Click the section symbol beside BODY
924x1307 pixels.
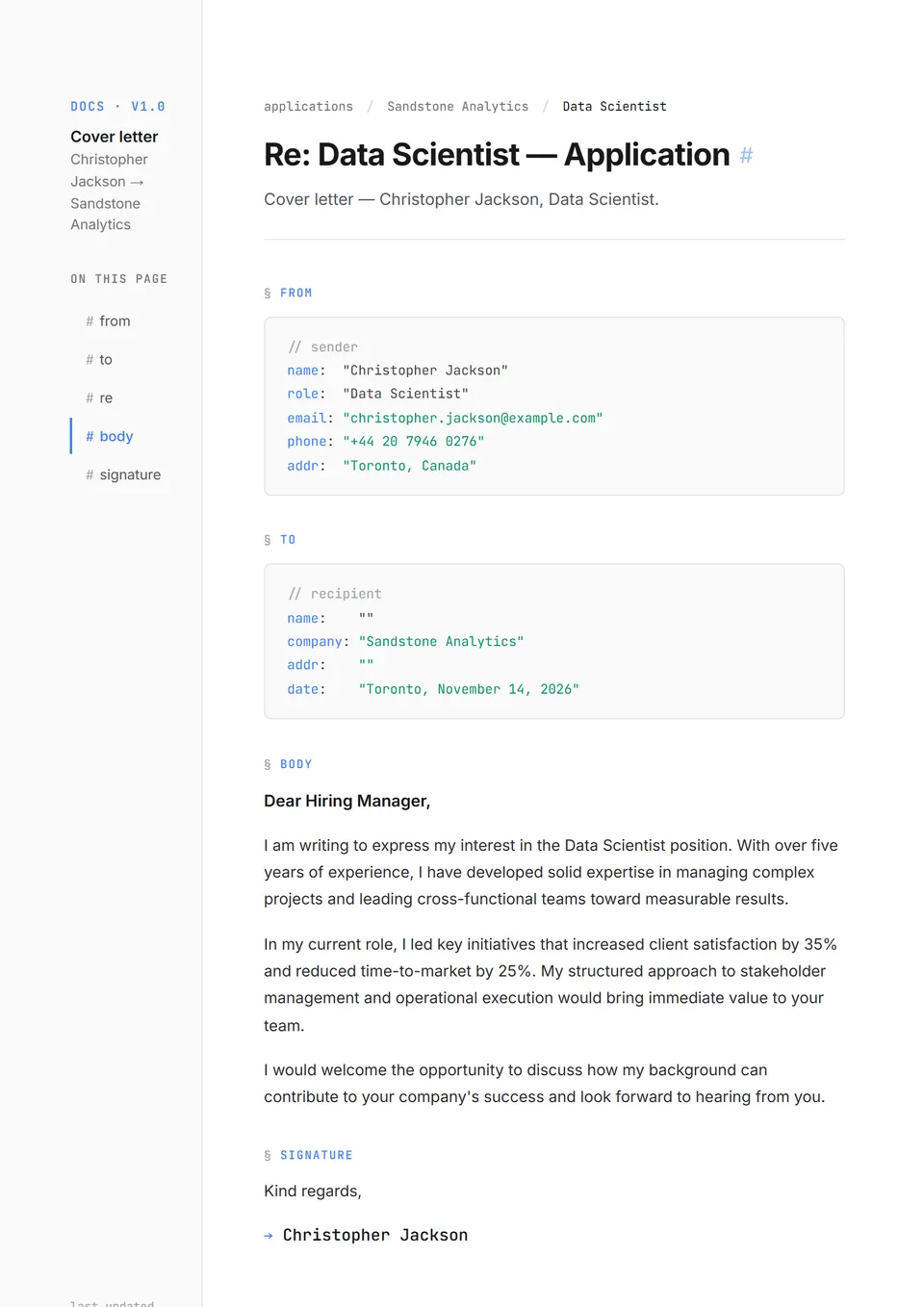(268, 765)
